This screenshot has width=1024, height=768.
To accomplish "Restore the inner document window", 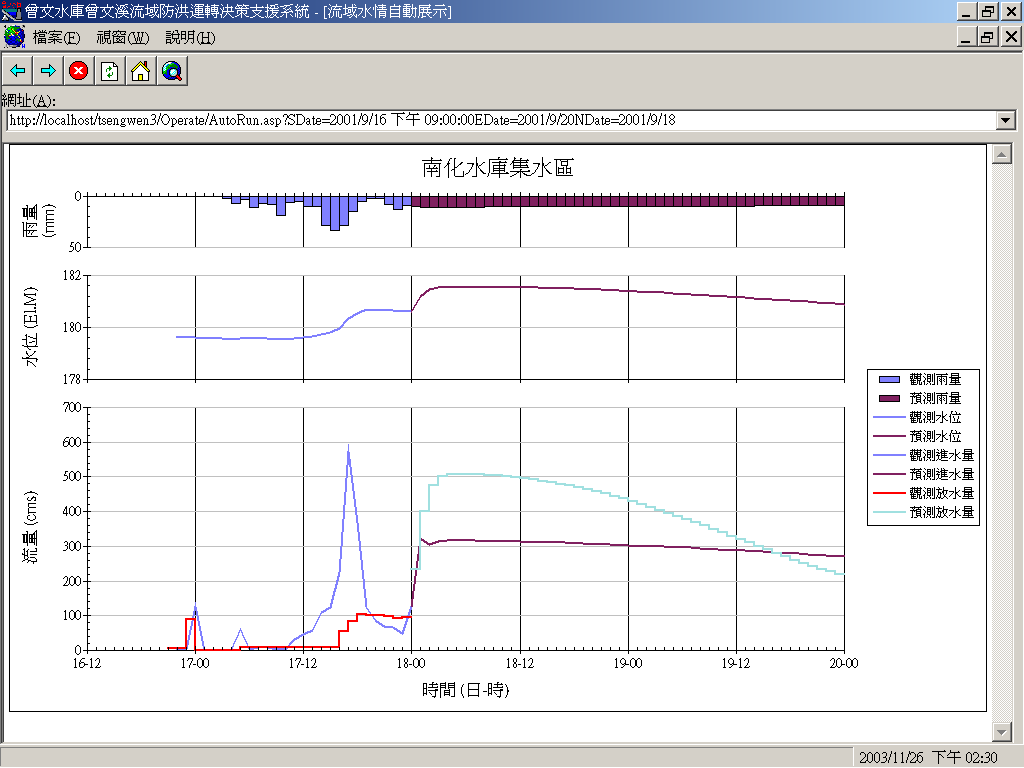I will point(987,37).
